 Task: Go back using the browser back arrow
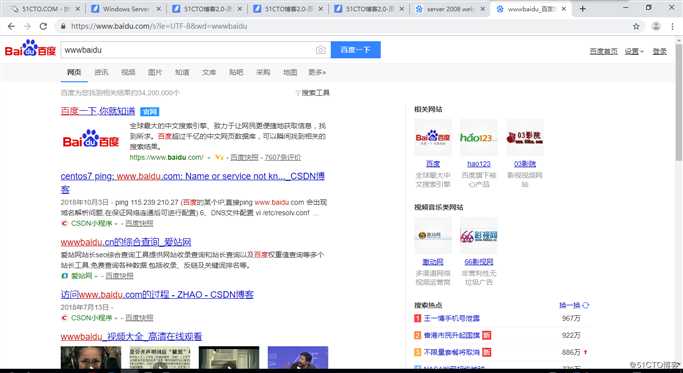tap(11, 26)
